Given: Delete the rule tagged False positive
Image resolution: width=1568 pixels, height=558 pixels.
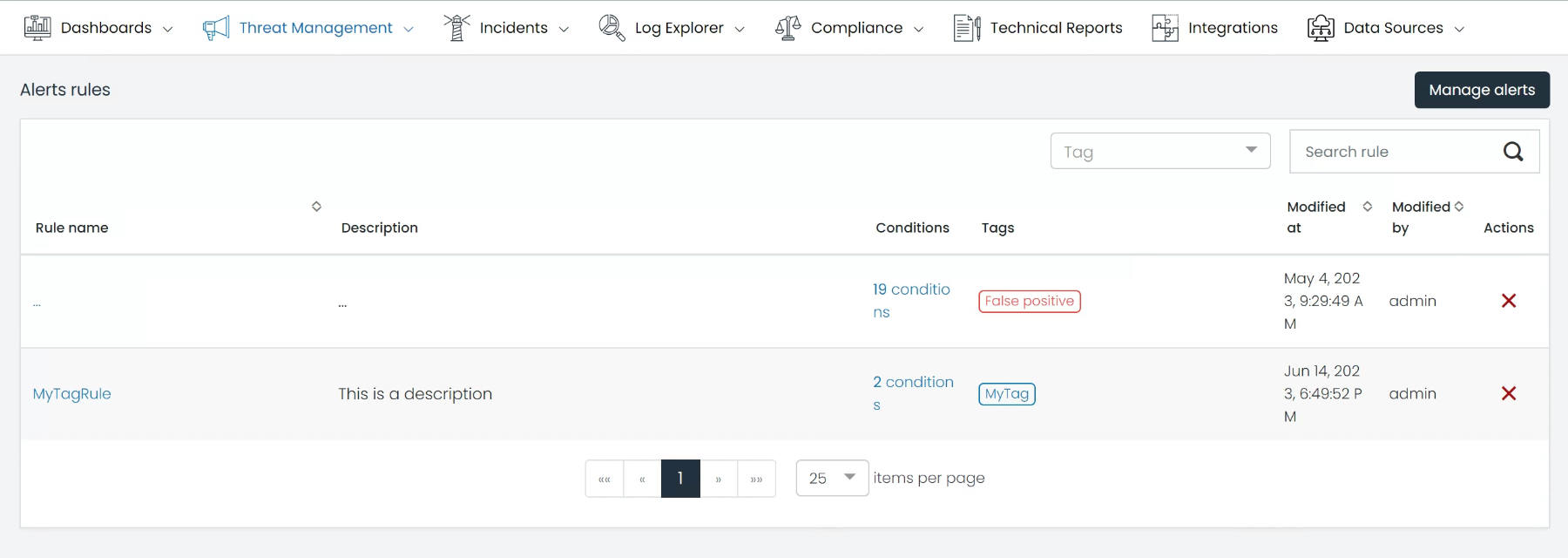Looking at the screenshot, I should click(1509, 301).
